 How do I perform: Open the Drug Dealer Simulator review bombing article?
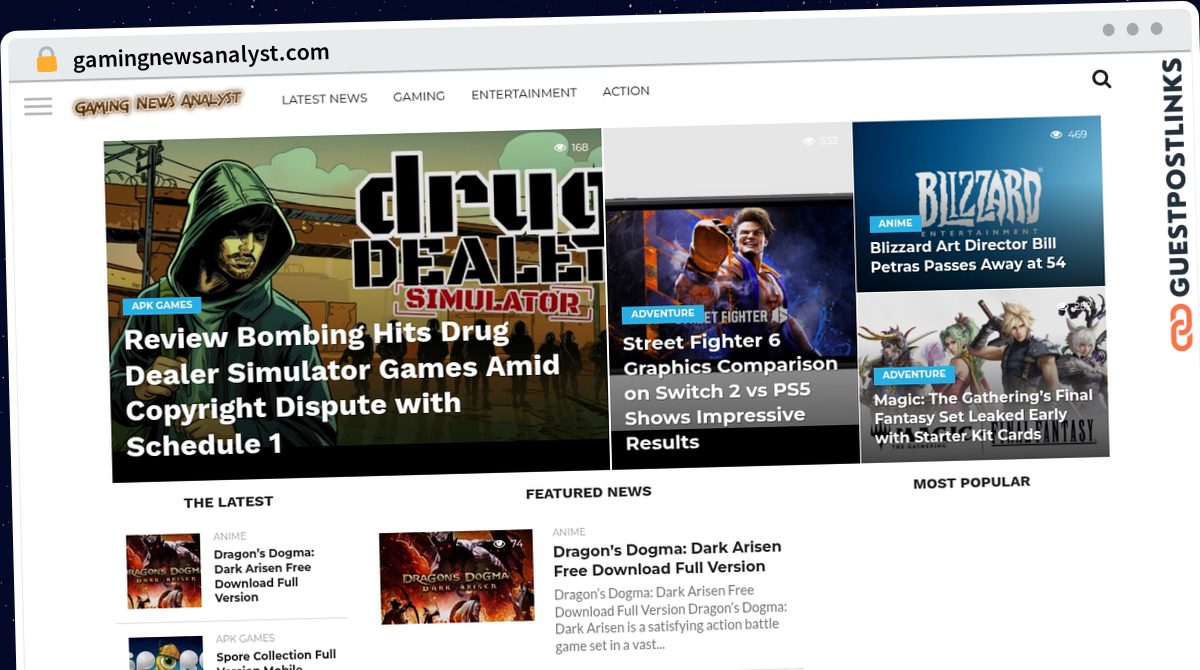point(342,390)
